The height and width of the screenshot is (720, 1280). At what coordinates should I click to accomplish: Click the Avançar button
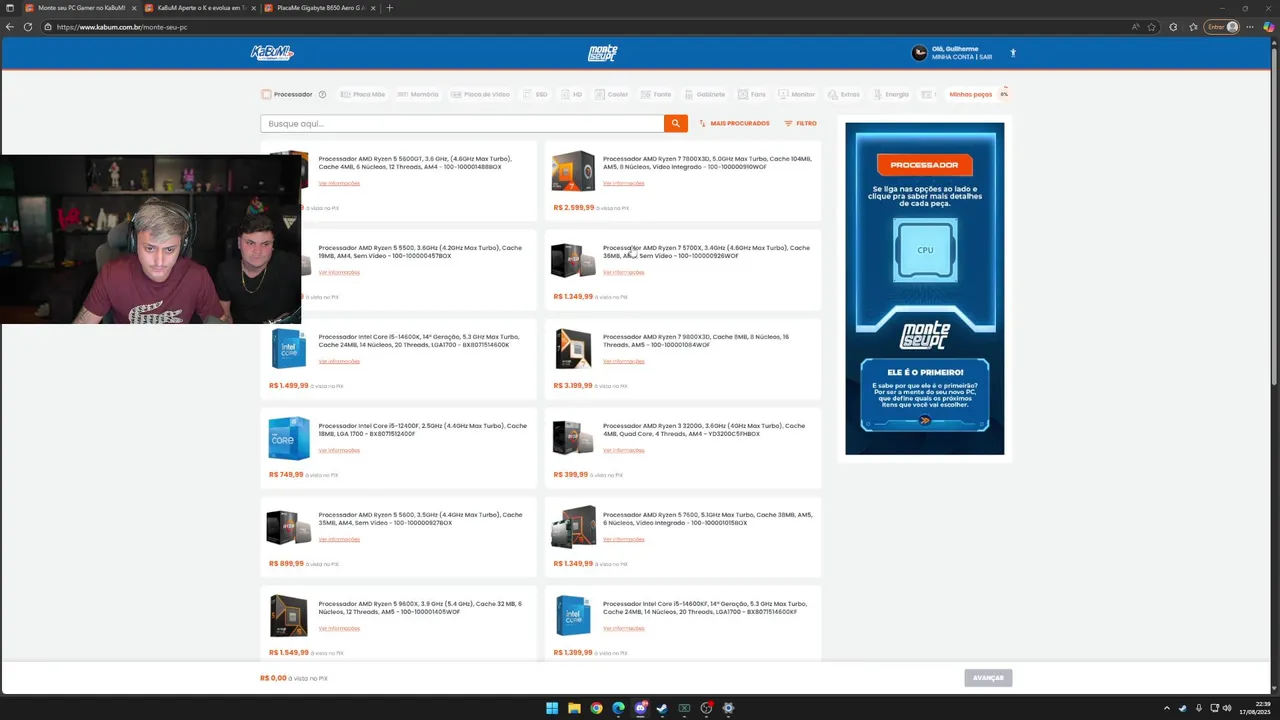[988, 678]
